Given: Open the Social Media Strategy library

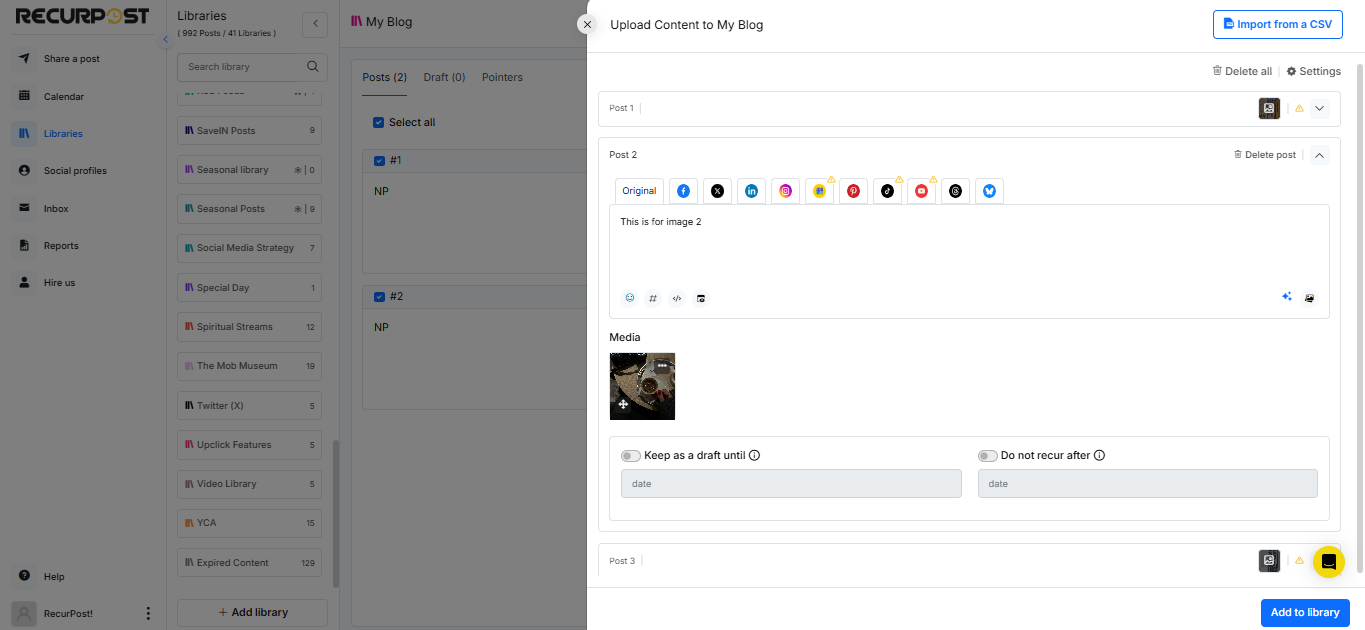Looking at the screenshot, I should 249,248.
